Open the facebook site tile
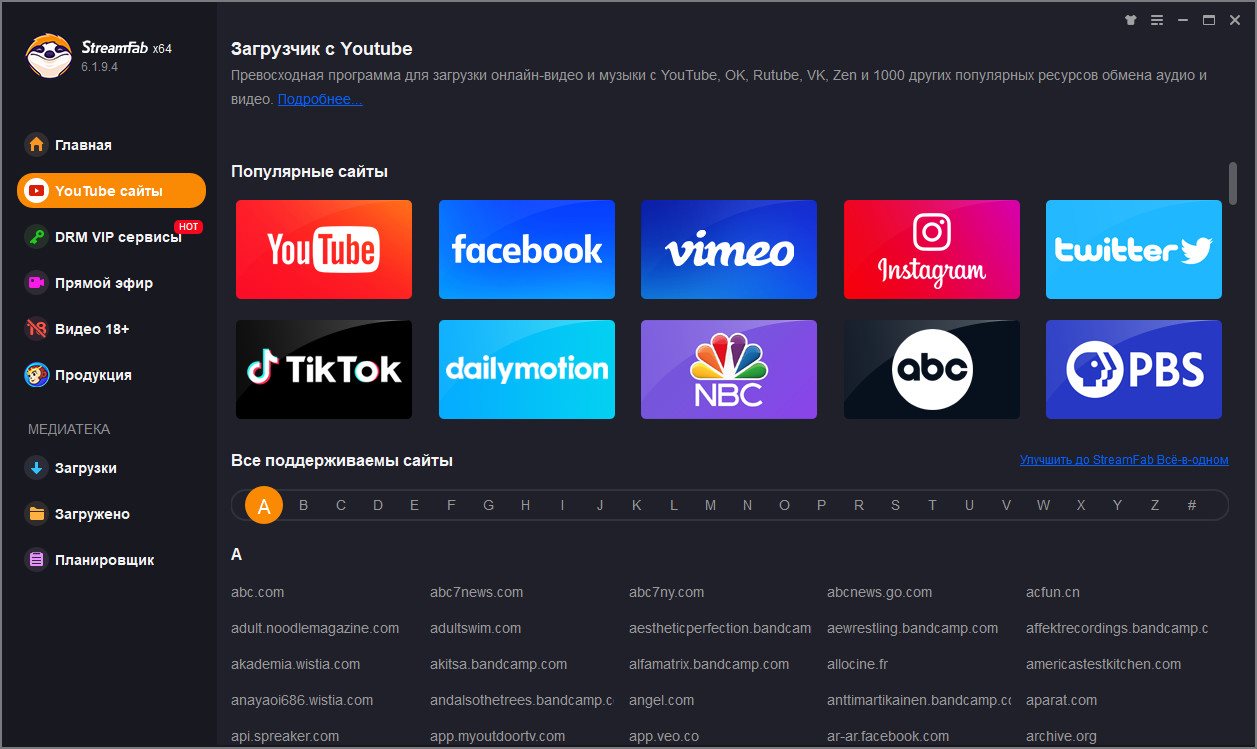This screenshot has width=1257, height=749. 527,249
